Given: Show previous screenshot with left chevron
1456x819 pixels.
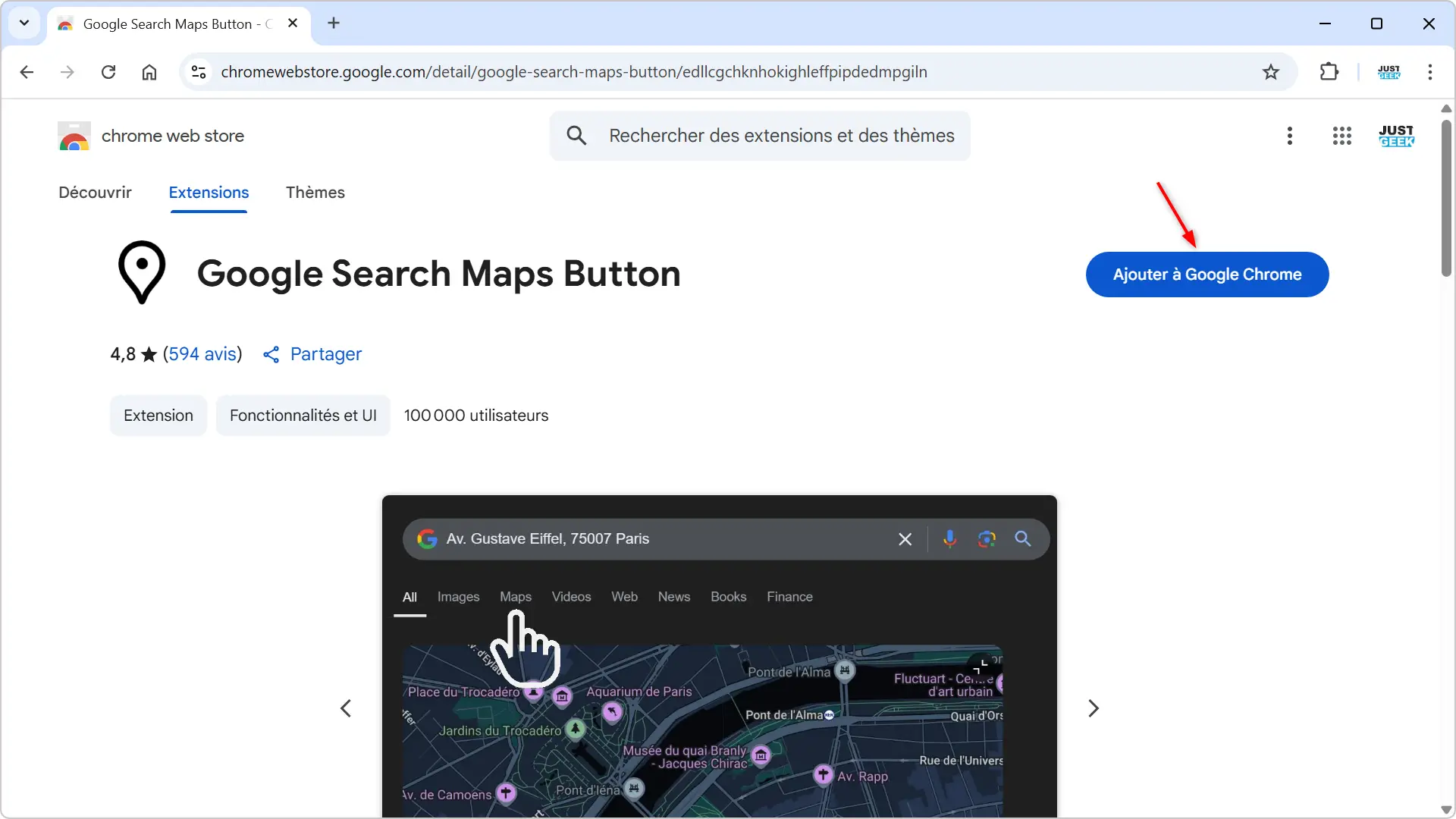Looking at the screenshot, I should (x=346, y=708).
